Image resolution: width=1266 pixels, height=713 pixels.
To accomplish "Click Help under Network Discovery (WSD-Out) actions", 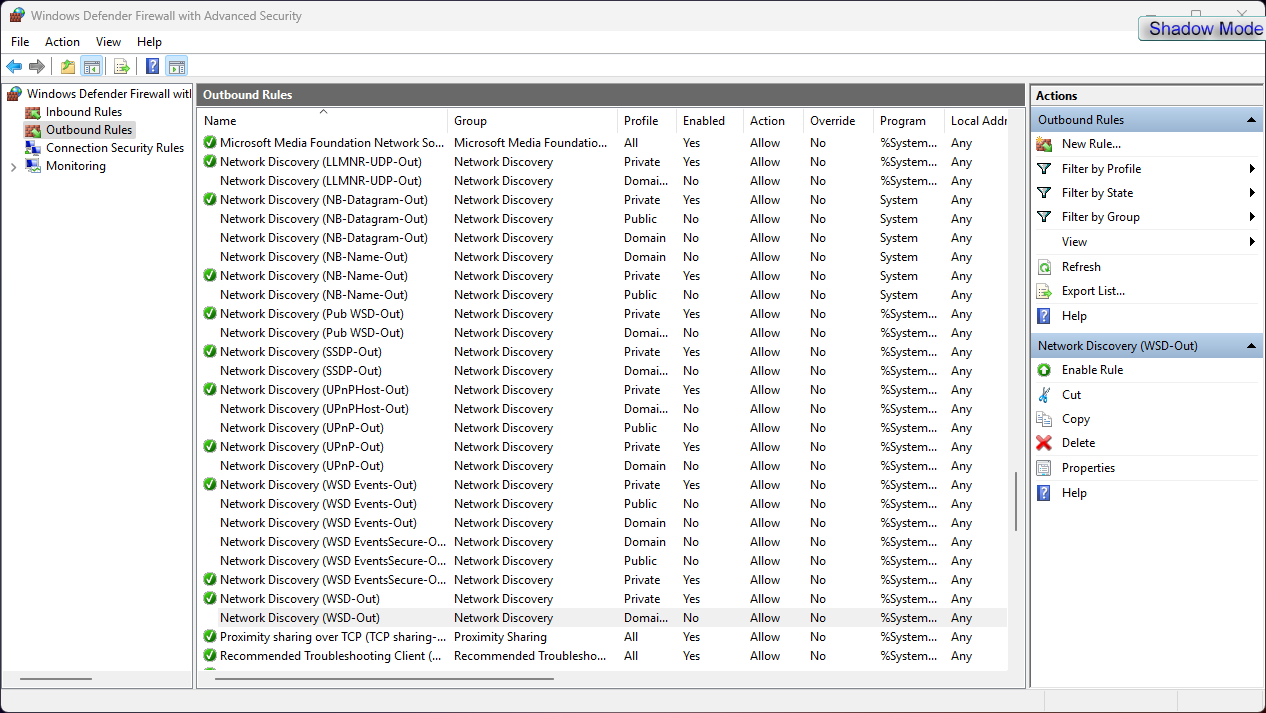I will [1074, 493].
